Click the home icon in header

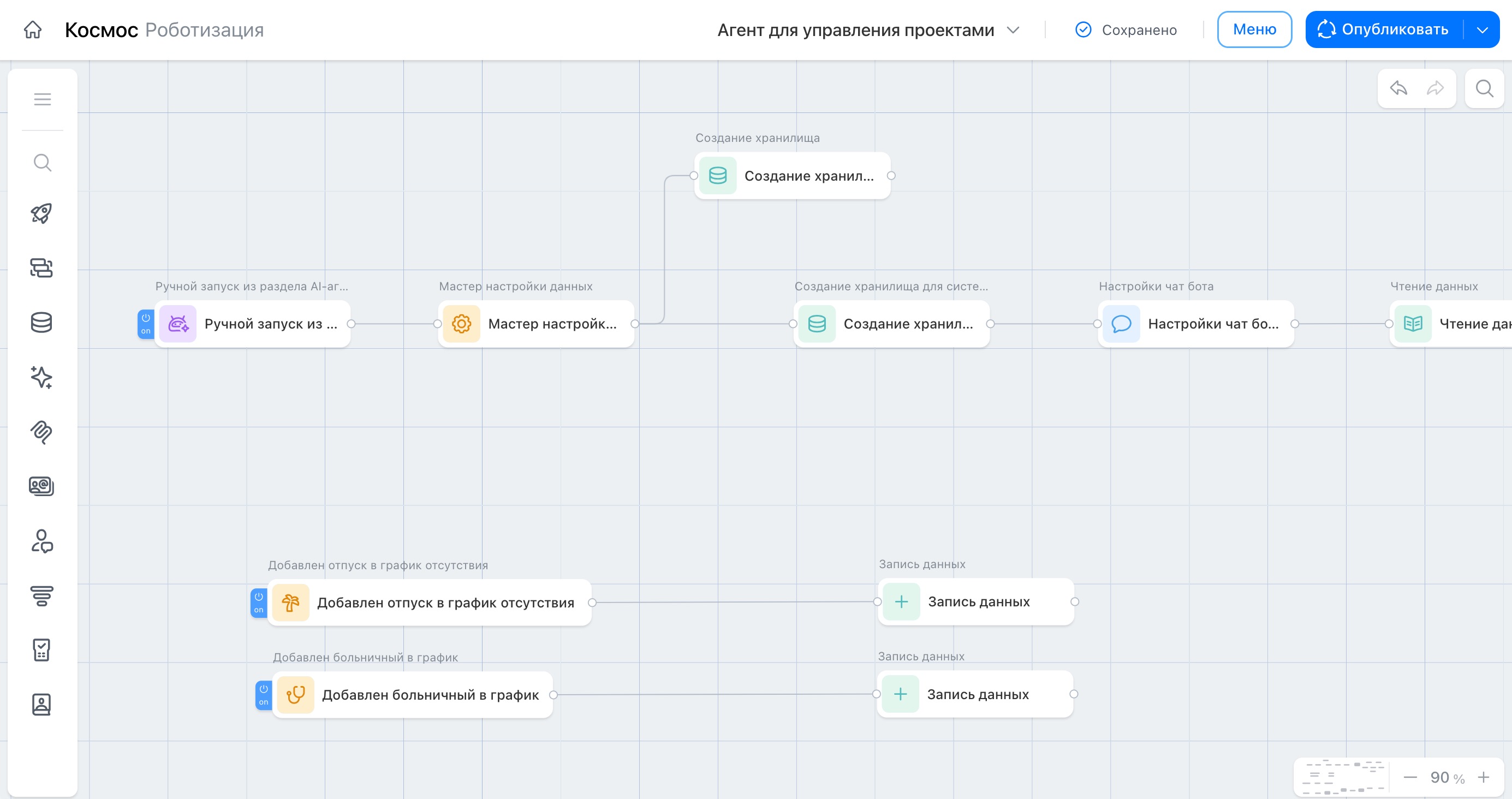coord(33,29)
